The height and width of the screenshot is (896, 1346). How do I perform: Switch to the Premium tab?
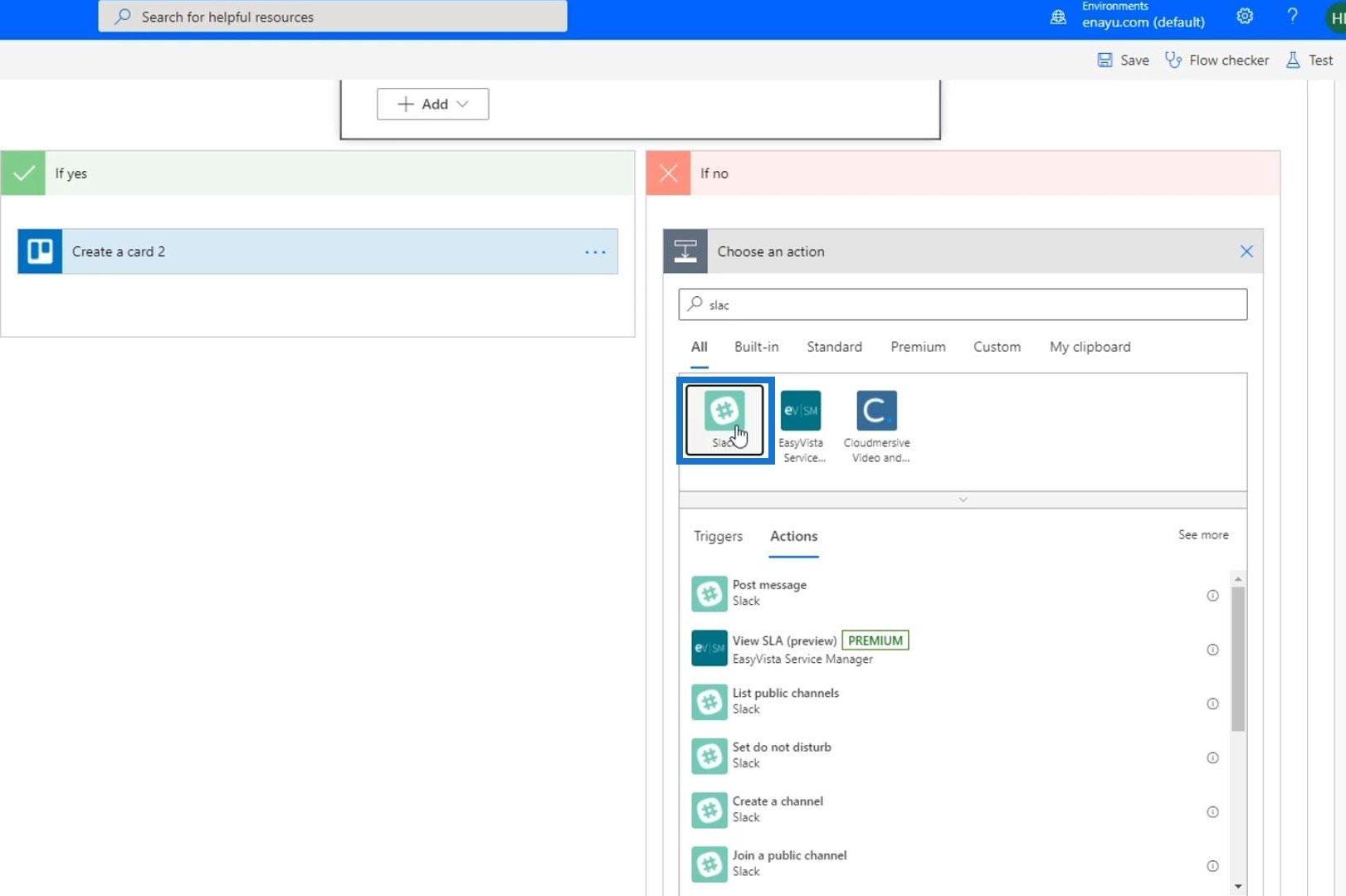918,347
